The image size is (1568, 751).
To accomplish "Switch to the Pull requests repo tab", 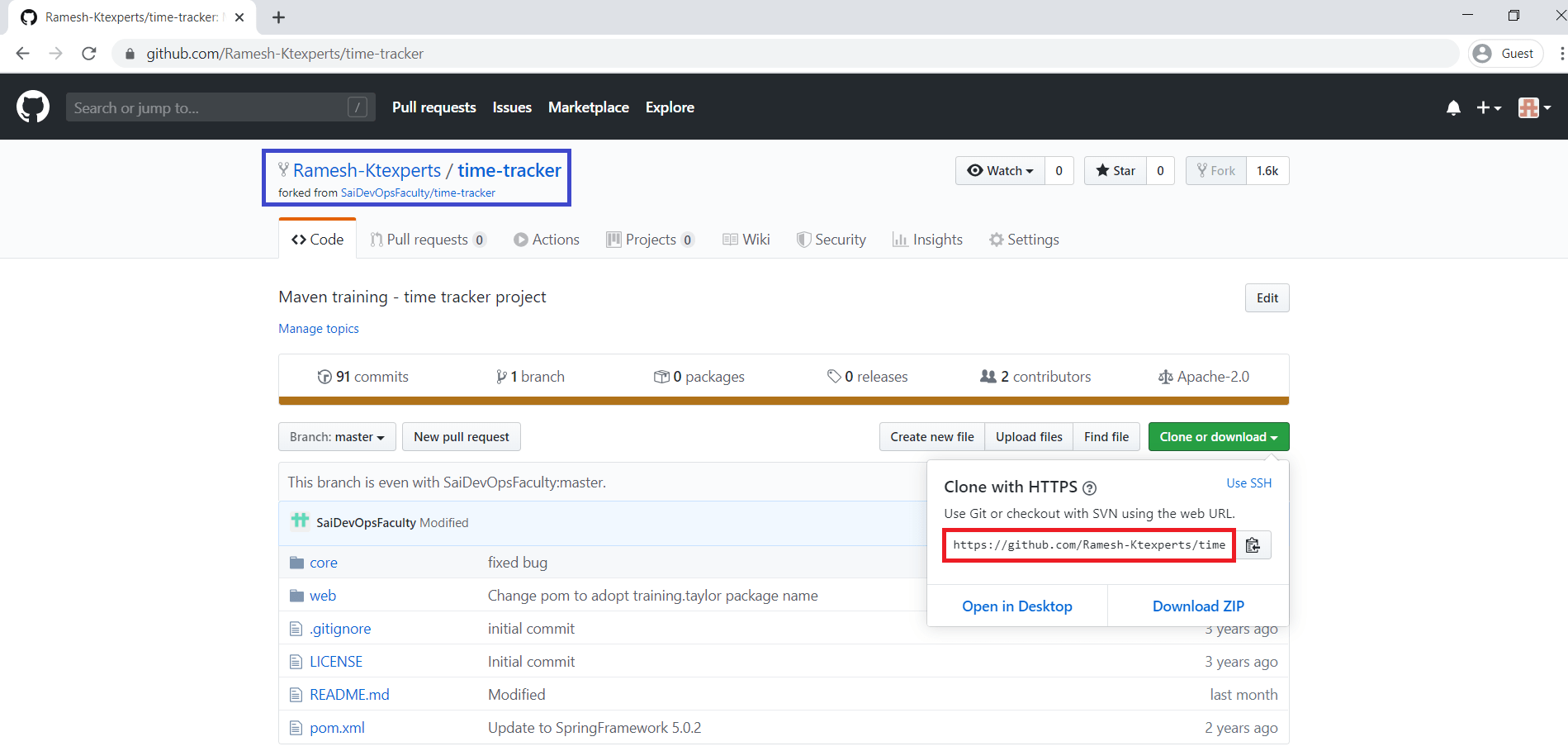I will click(x=429, y=240).
